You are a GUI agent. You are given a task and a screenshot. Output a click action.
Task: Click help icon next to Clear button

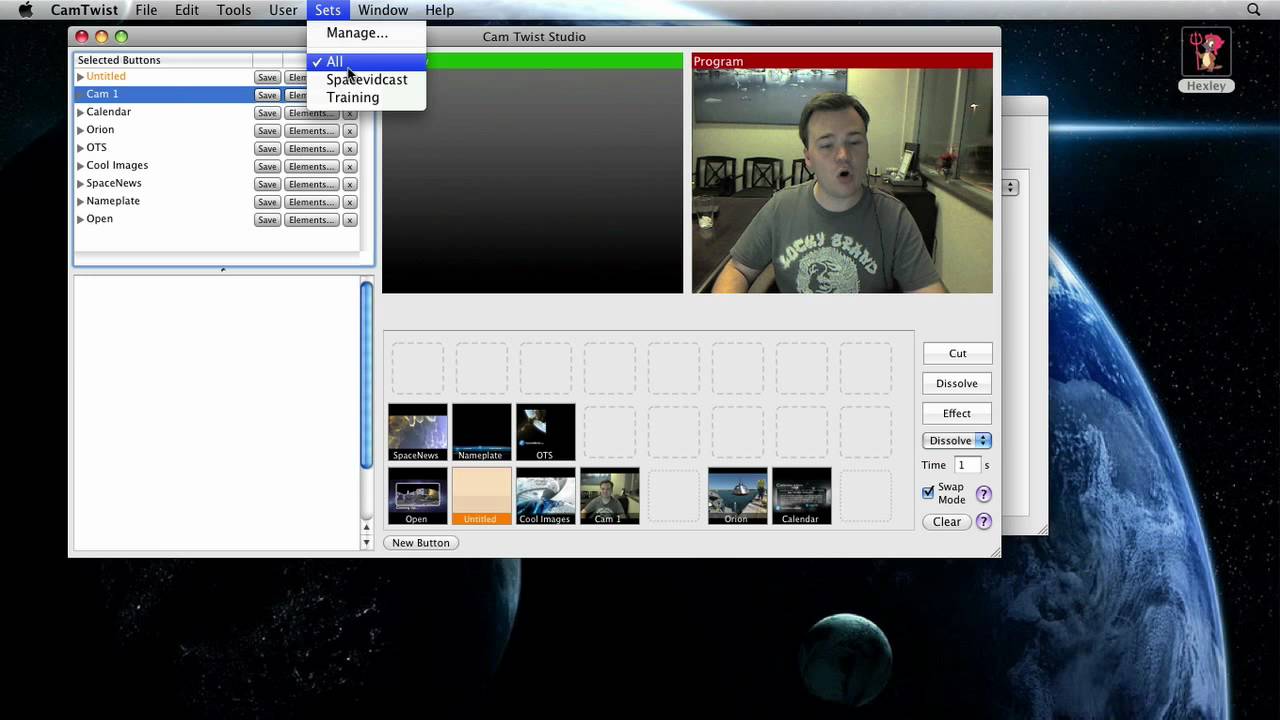tap(983, 521)
